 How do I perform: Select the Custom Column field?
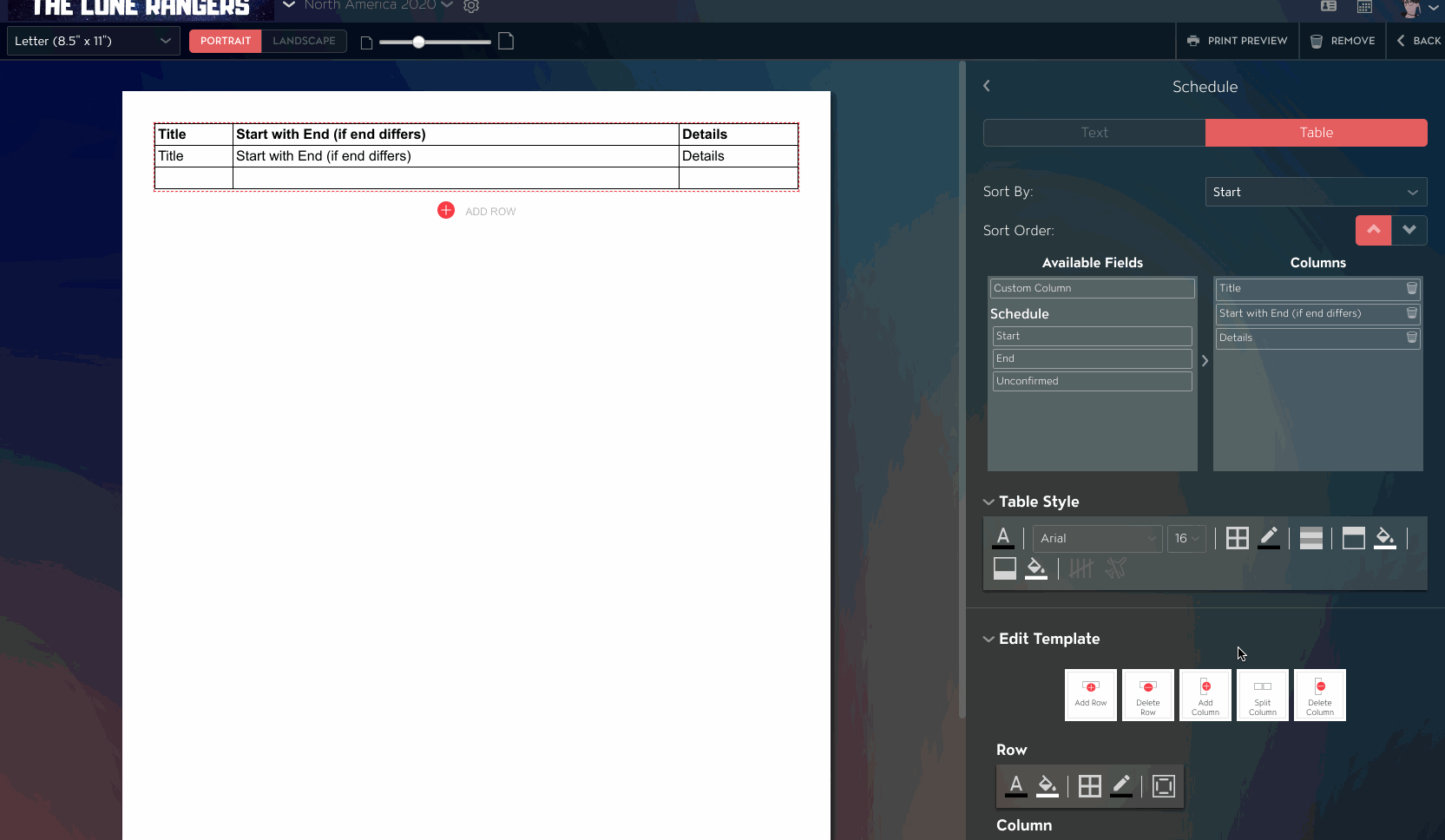[1093, 288]
